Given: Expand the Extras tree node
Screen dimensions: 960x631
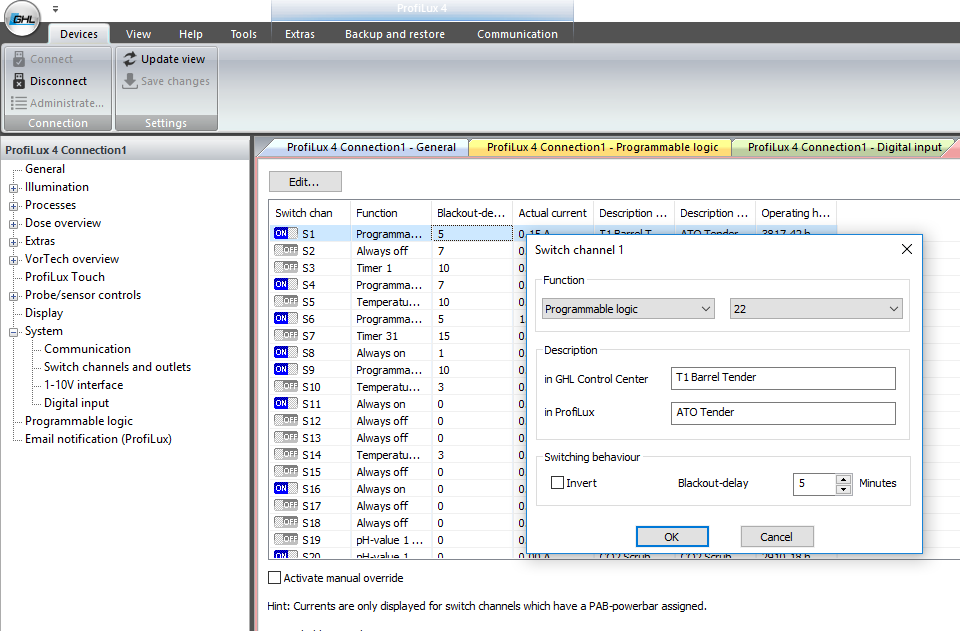Looking at the screenshot, I should click(x=13, y=242).
